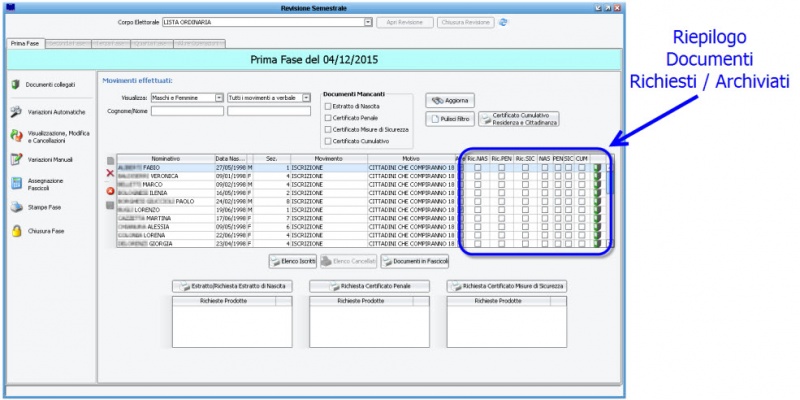Expand the Corpo Elettorale dropdown
The height and width of the screenshot is (400, 800).
pos(368,21)
